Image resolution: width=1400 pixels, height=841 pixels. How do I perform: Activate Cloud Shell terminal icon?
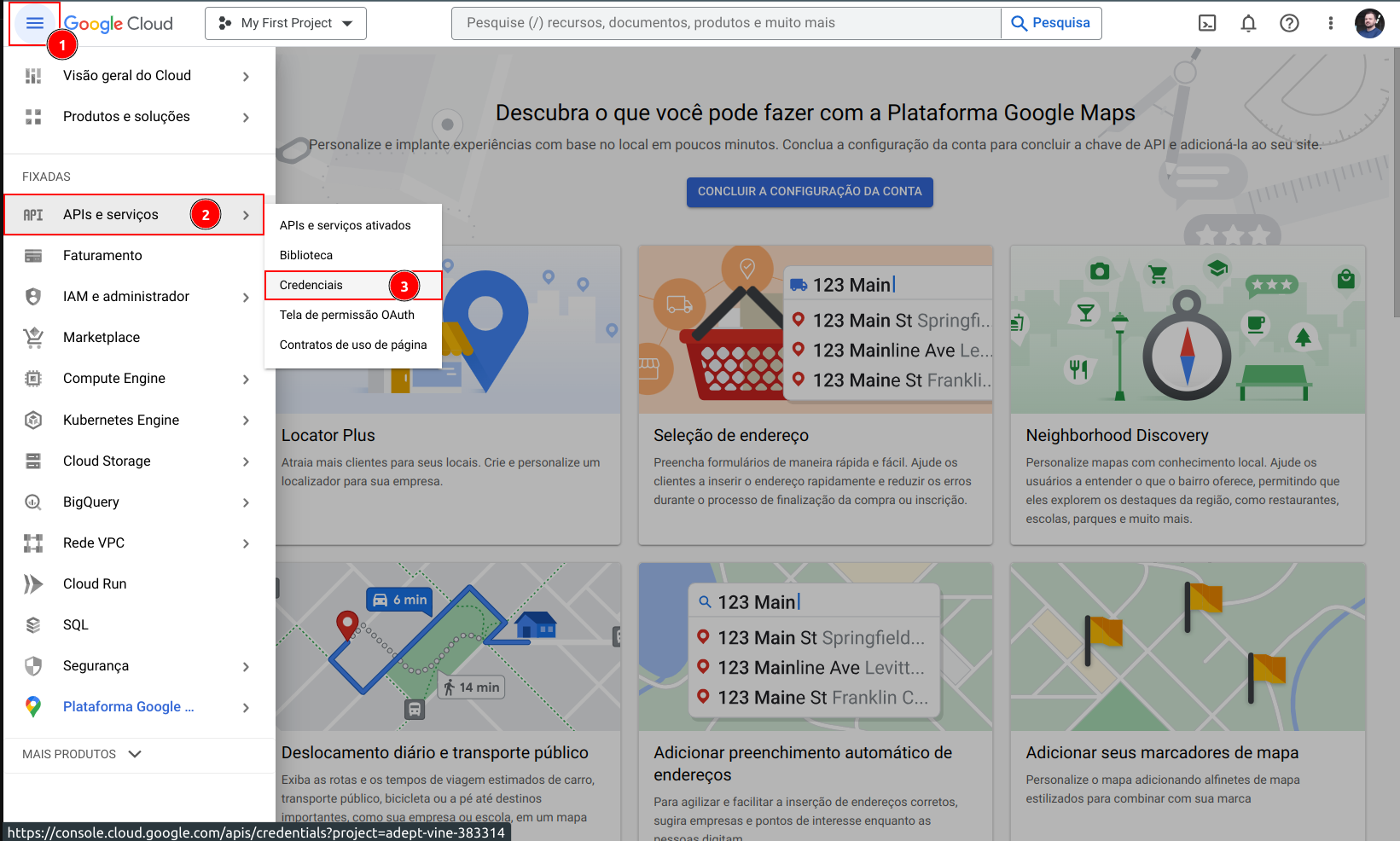(x=1207, y=23)
